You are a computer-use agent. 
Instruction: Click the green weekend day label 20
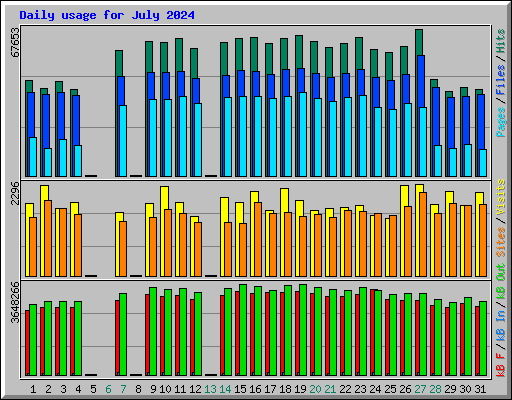(x=315, y=389)
